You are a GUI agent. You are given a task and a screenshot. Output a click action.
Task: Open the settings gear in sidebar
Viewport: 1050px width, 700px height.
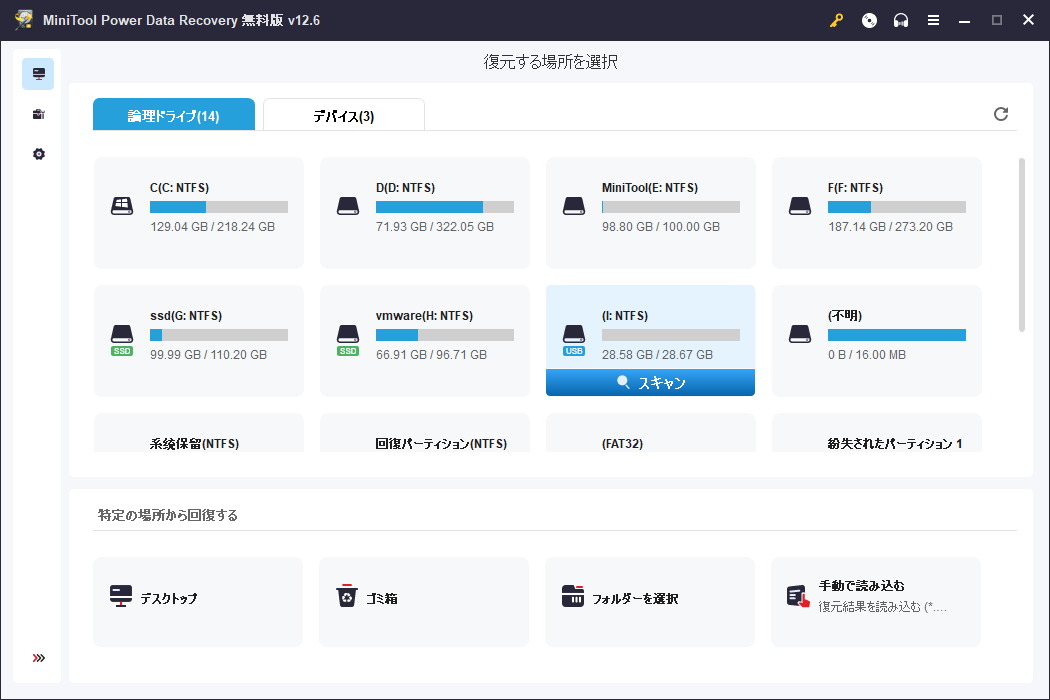point(38,154)
